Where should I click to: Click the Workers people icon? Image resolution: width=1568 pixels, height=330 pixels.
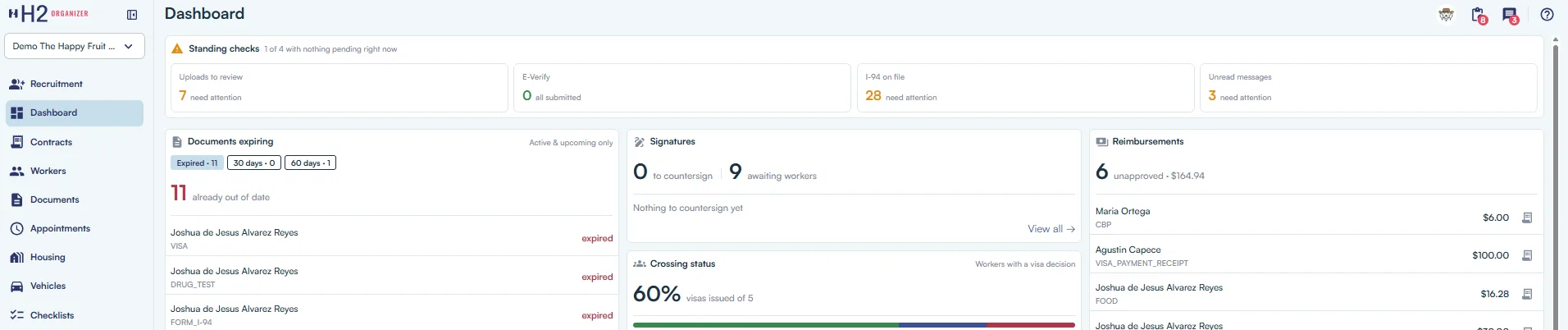(17, 171)
